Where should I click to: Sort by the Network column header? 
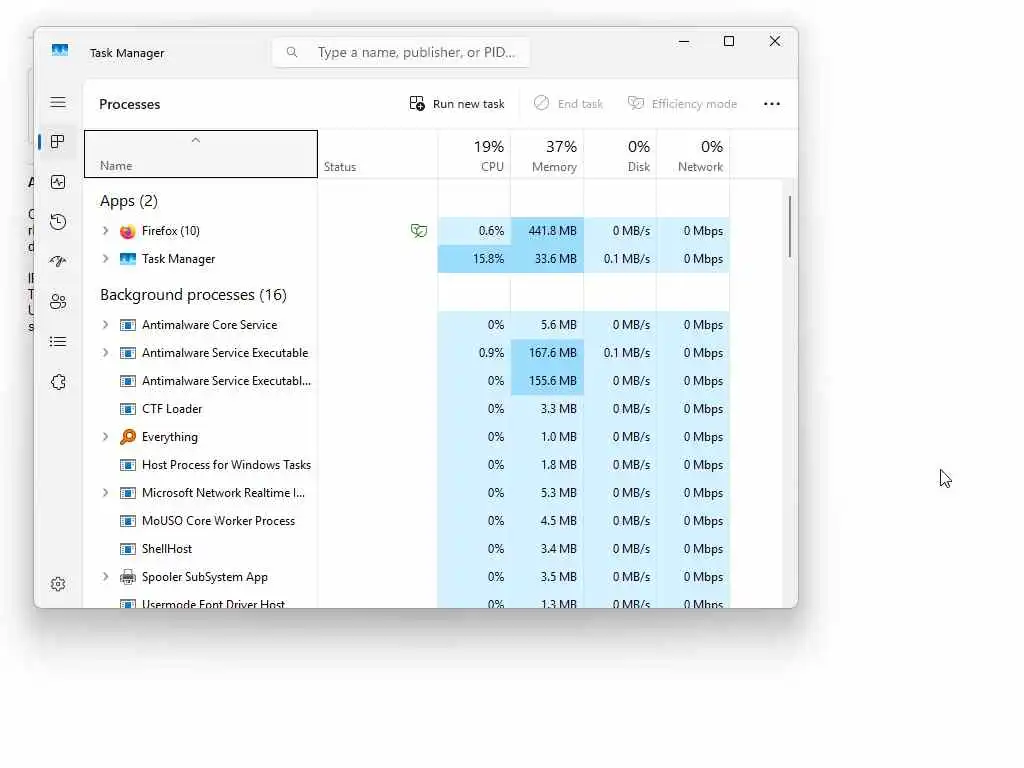[x=694, y=154]
